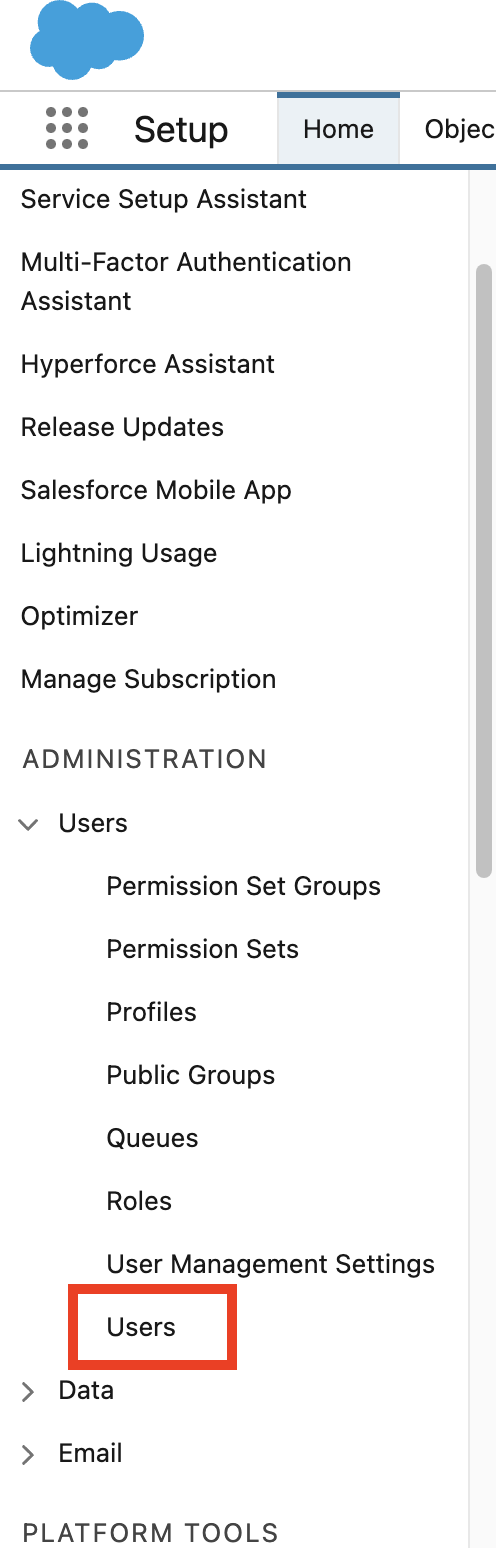This screenshot has height=1548, width=496.
Task: Navigate to Queues
Action: point(153,1138)
